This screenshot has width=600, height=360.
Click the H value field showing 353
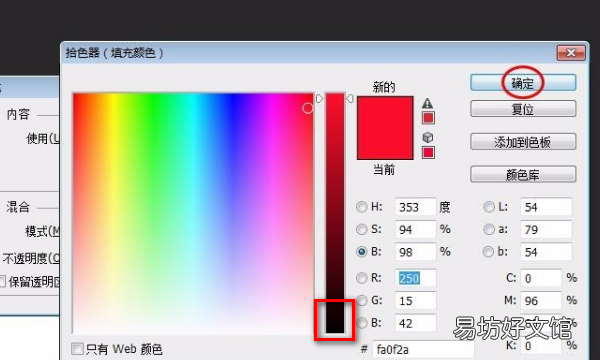pos(416,207)
